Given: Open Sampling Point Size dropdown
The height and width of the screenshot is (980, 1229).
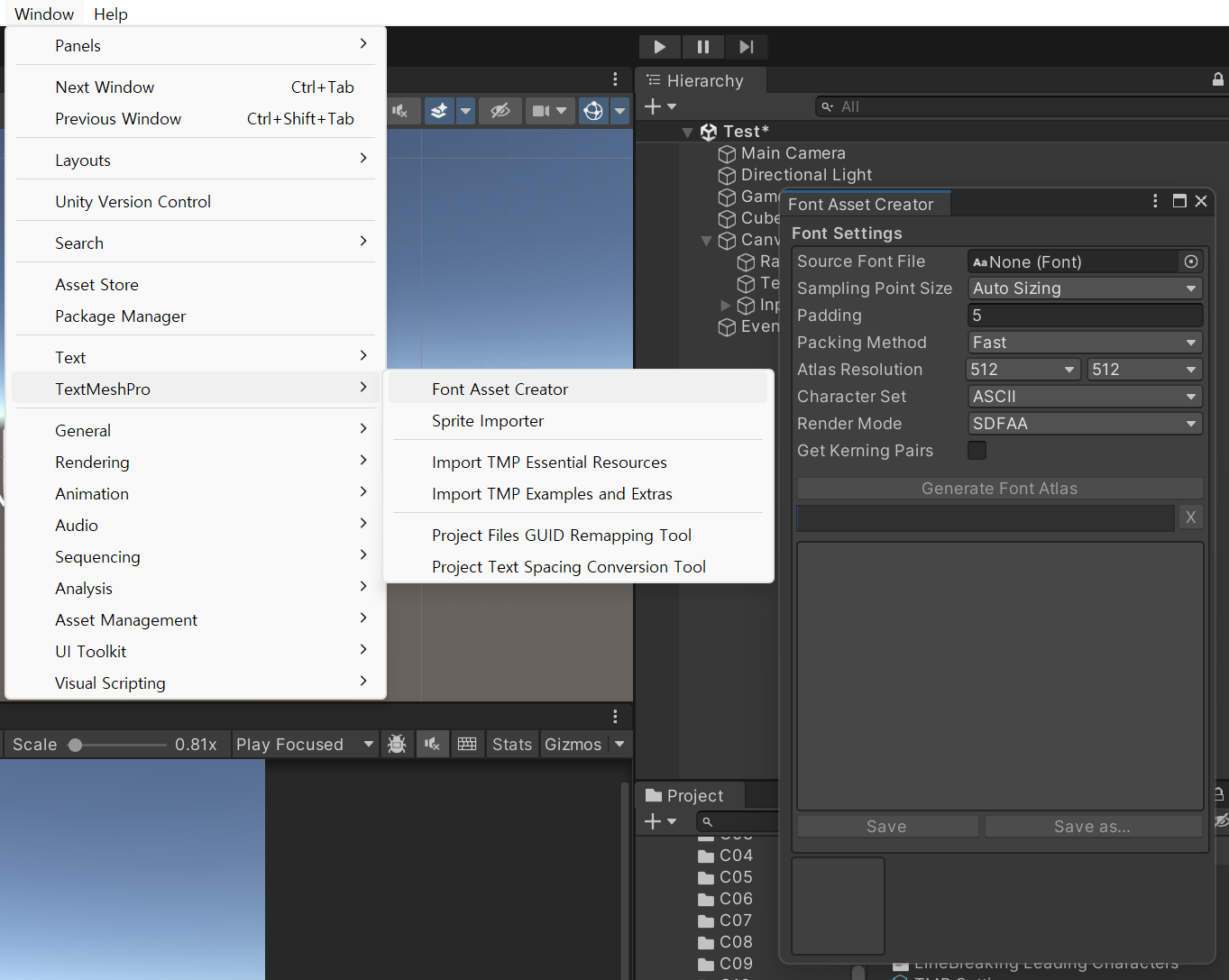Looking at the screenshot, I should point(1086,289).
